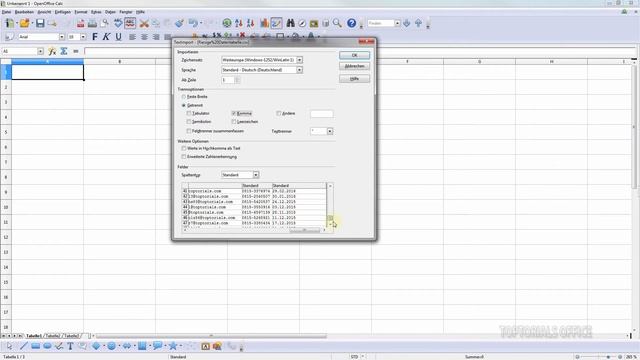Open the Bearbeiten menu
This screenshot has width=640, height=360.
point(24,12)
